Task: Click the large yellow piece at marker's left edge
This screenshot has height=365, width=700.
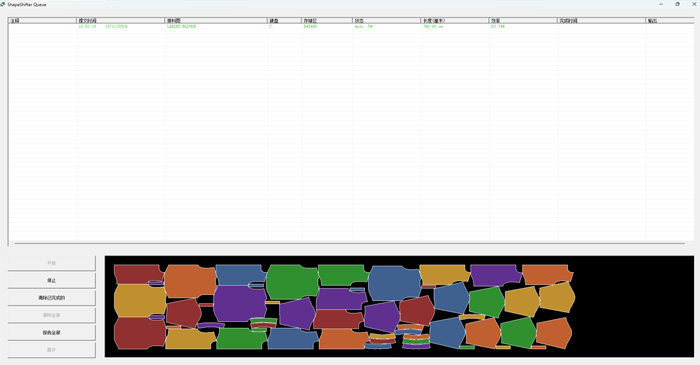Action: [x=140, y=301]
